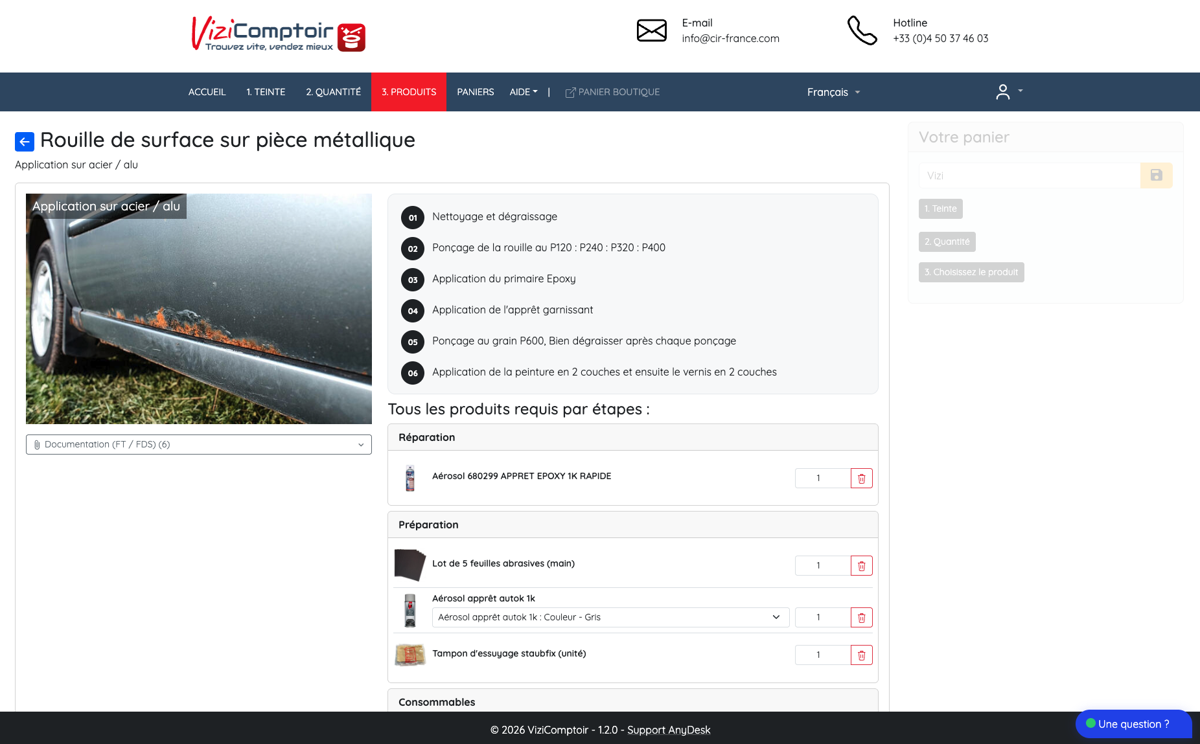1200x744 pixels.
Task: Delete the Aérosol apprêt autok 1k row
Action: tap(861, 617)
